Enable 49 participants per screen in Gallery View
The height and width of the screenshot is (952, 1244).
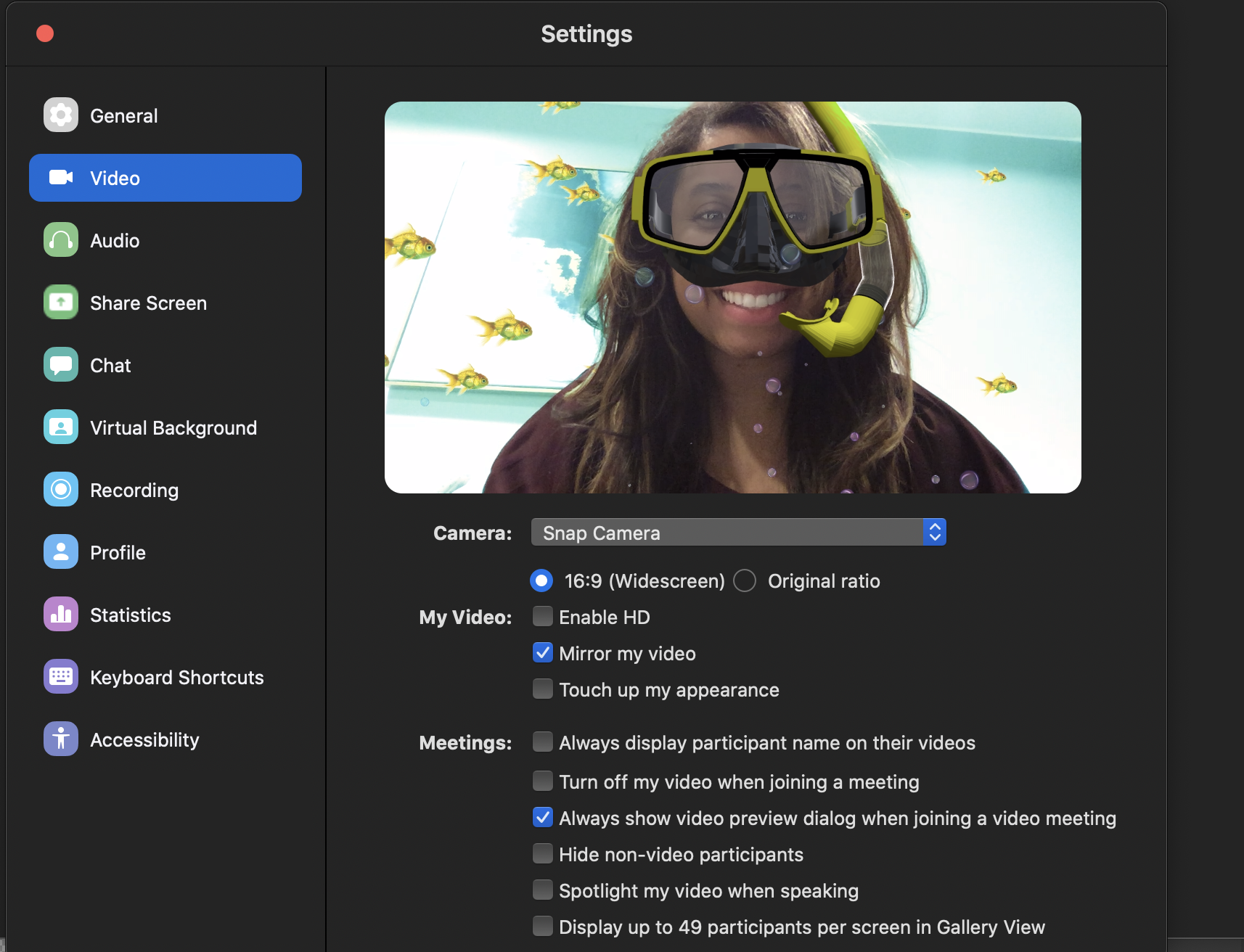[542, 926]
